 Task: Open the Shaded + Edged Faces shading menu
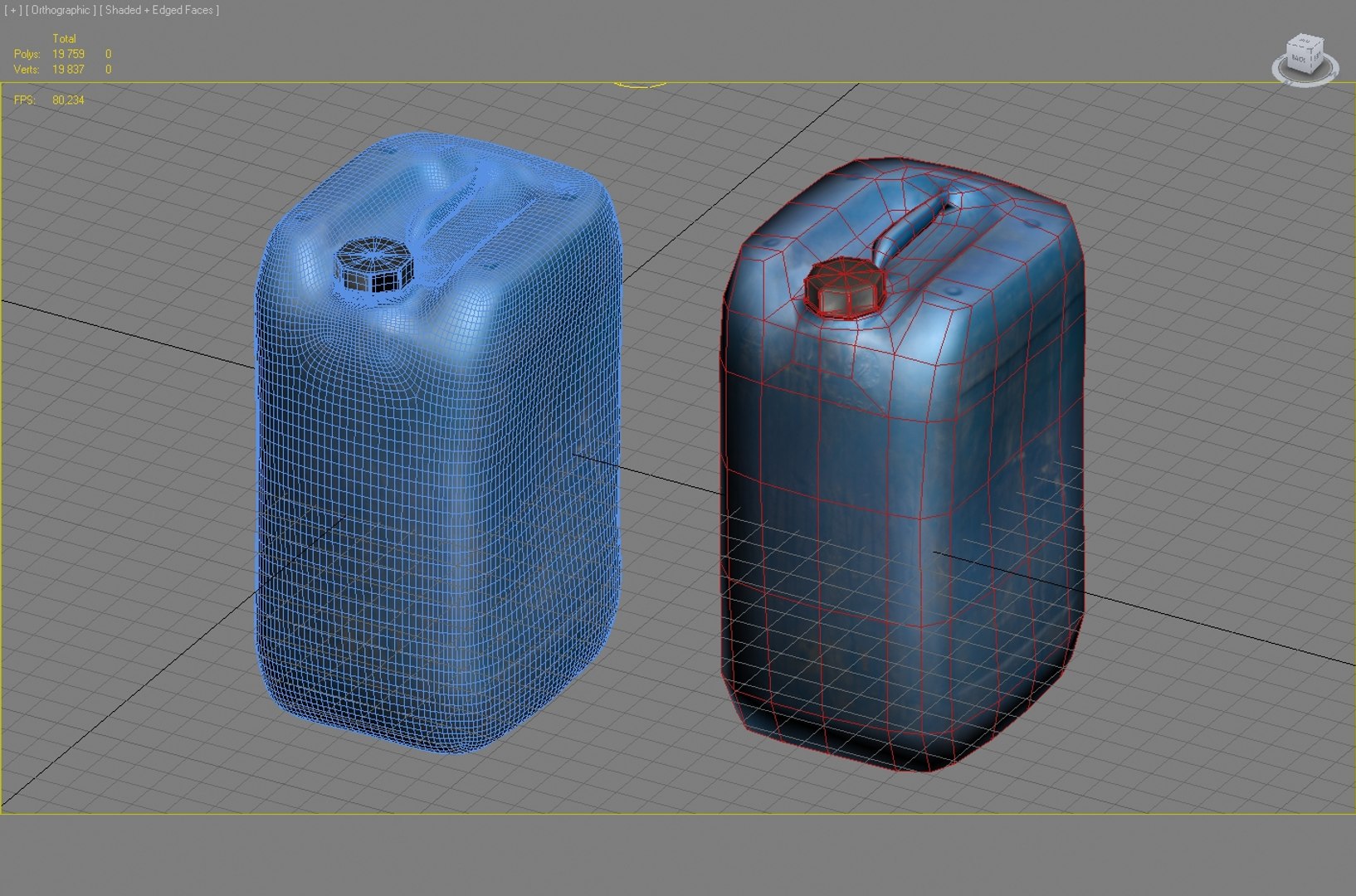pyautogui.click(x=159, y=10)
